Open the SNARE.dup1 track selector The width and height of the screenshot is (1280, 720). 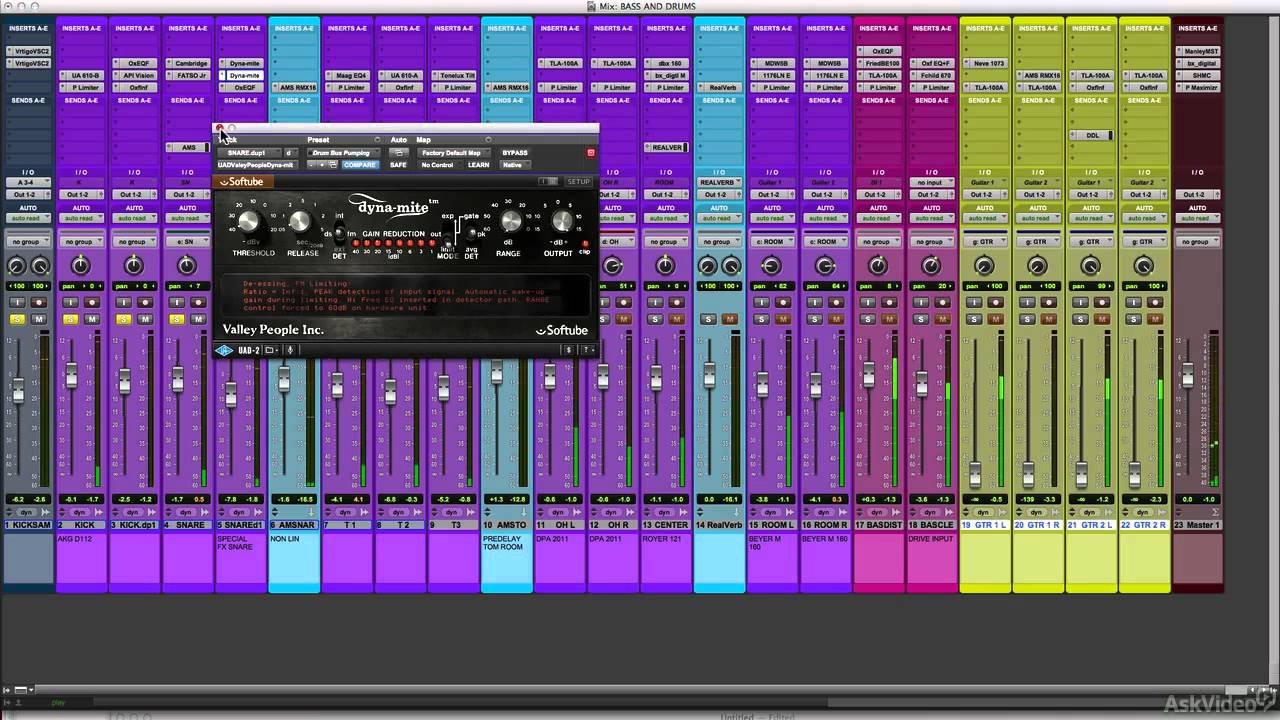249,153
